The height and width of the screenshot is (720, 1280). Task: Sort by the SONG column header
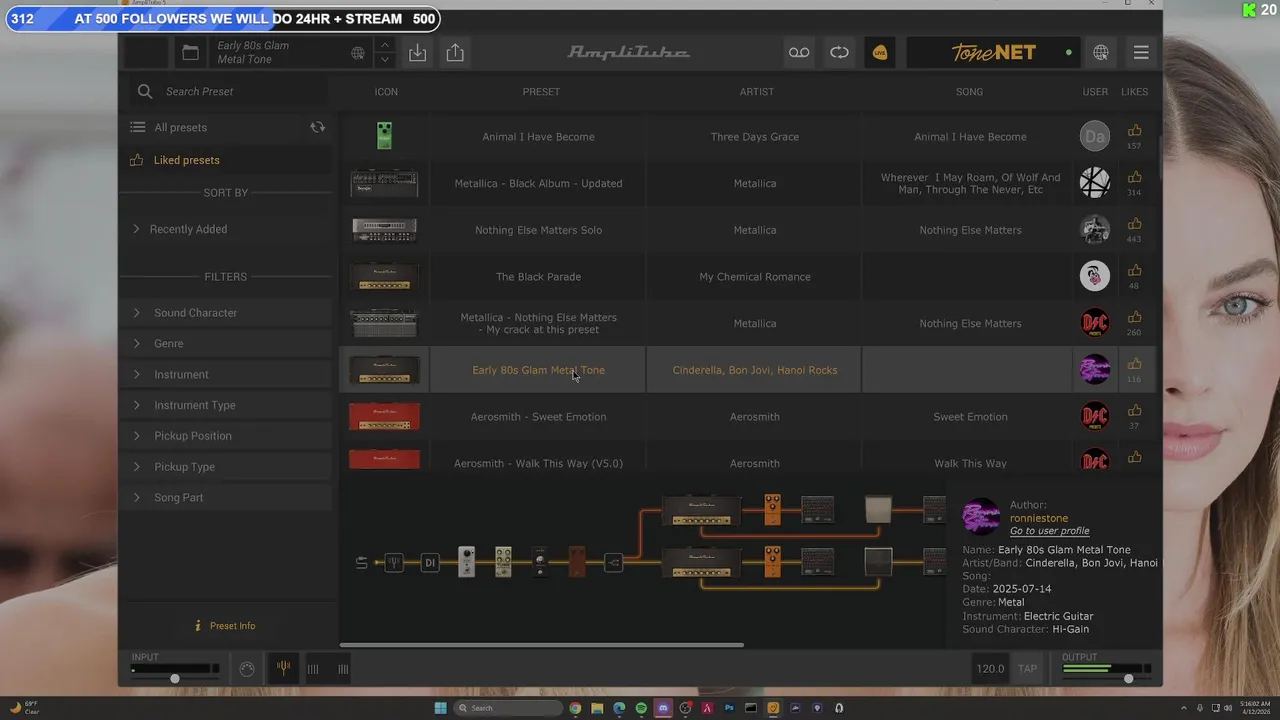tap(969, 91)
